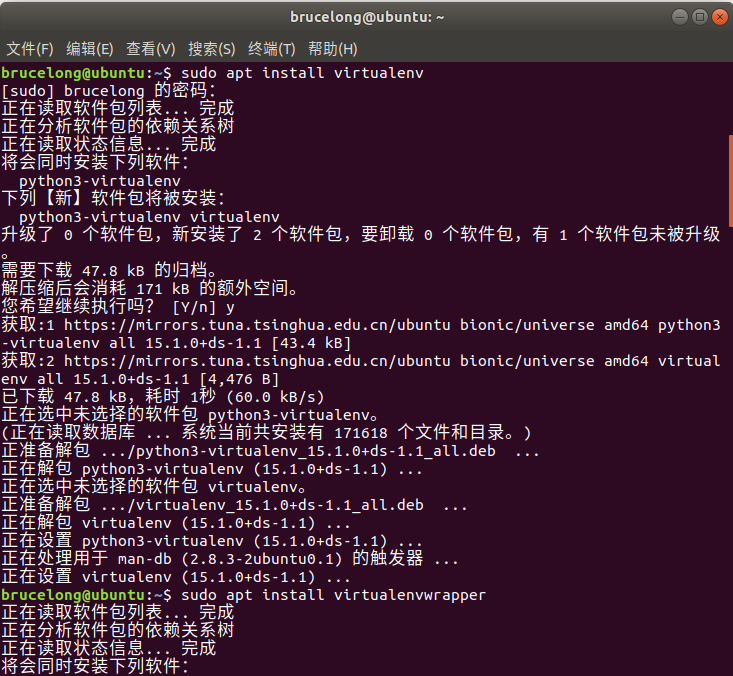Click '正在选中未选择的软件包 virtualenv。' line
Image resolution: width=733 pixels, height=676 pixels.
pyautogui.click(x=154, y=487)
